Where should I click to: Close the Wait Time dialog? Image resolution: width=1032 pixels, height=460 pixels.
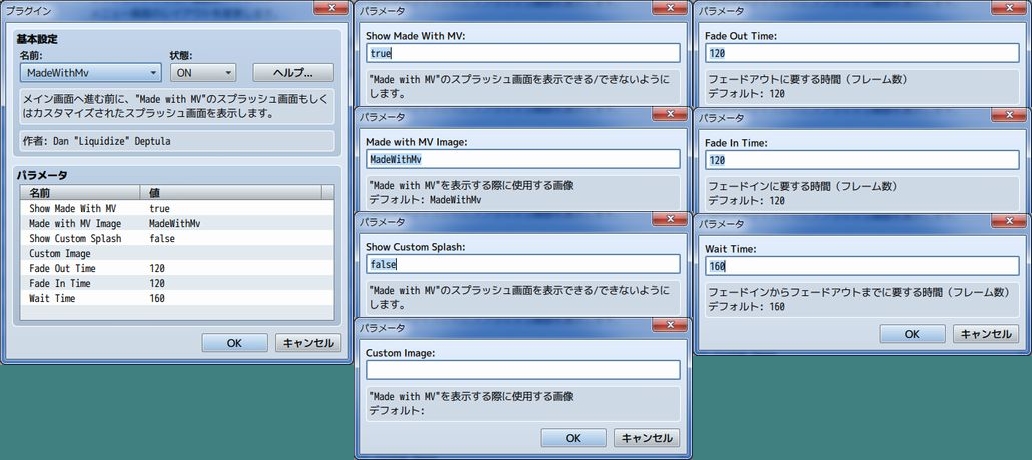1010,220
